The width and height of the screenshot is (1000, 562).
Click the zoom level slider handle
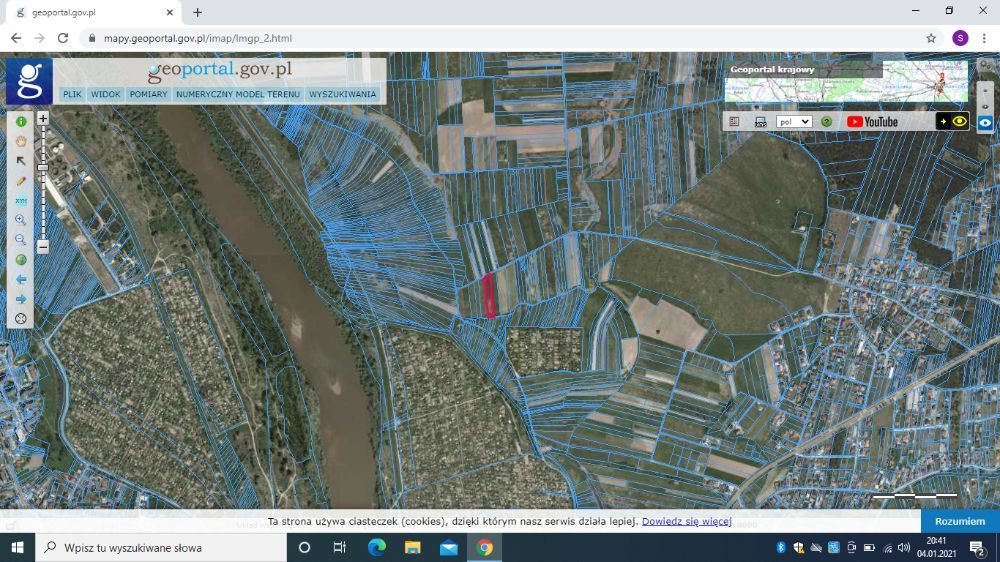(x=43, y=168)
